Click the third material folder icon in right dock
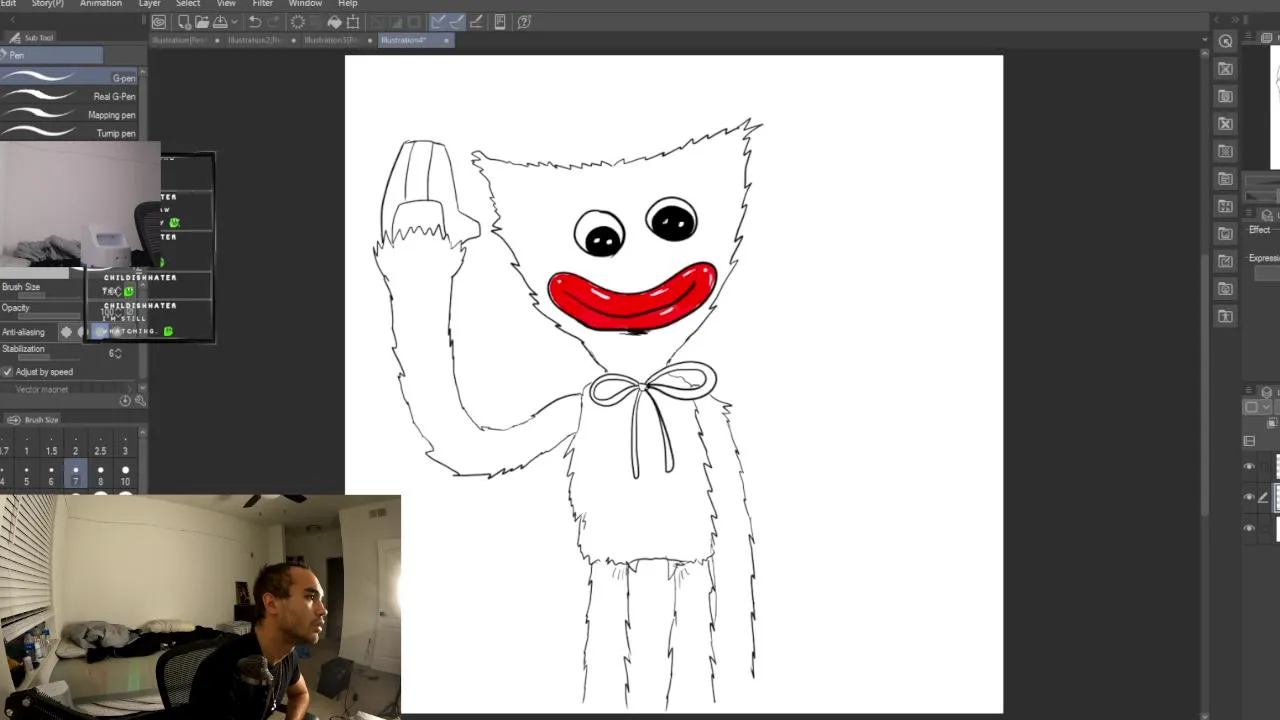This screenshot has width=1280, height=720. tap(1226, 96)
